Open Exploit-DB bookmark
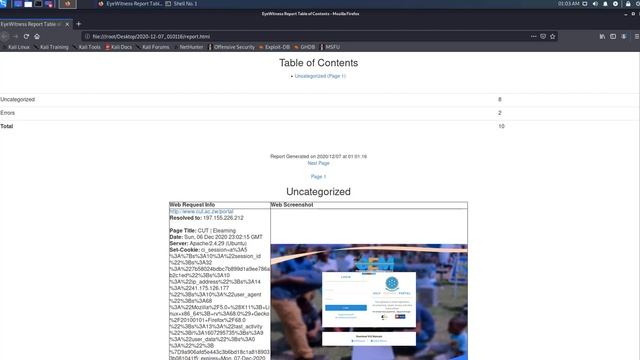The height and width of the screenshot is (360, 640). [x=274, y=47]
